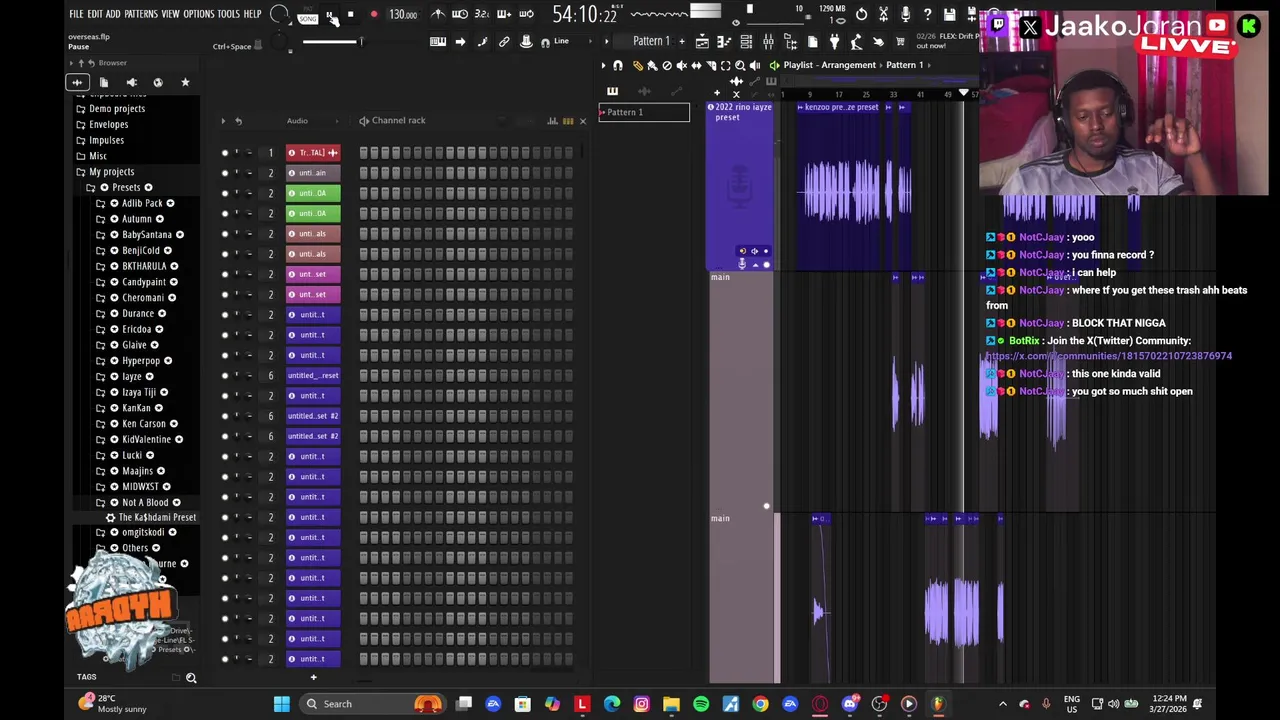Click the Stop transport button
The height and width of the screenshot is (720, 1280).
[350, 15]
